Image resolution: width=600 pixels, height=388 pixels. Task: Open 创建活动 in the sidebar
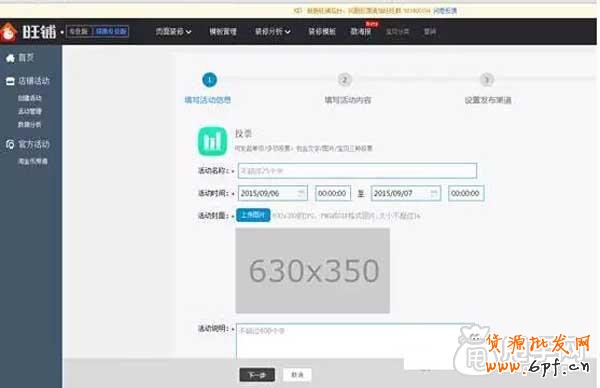[x=29, y=98]
